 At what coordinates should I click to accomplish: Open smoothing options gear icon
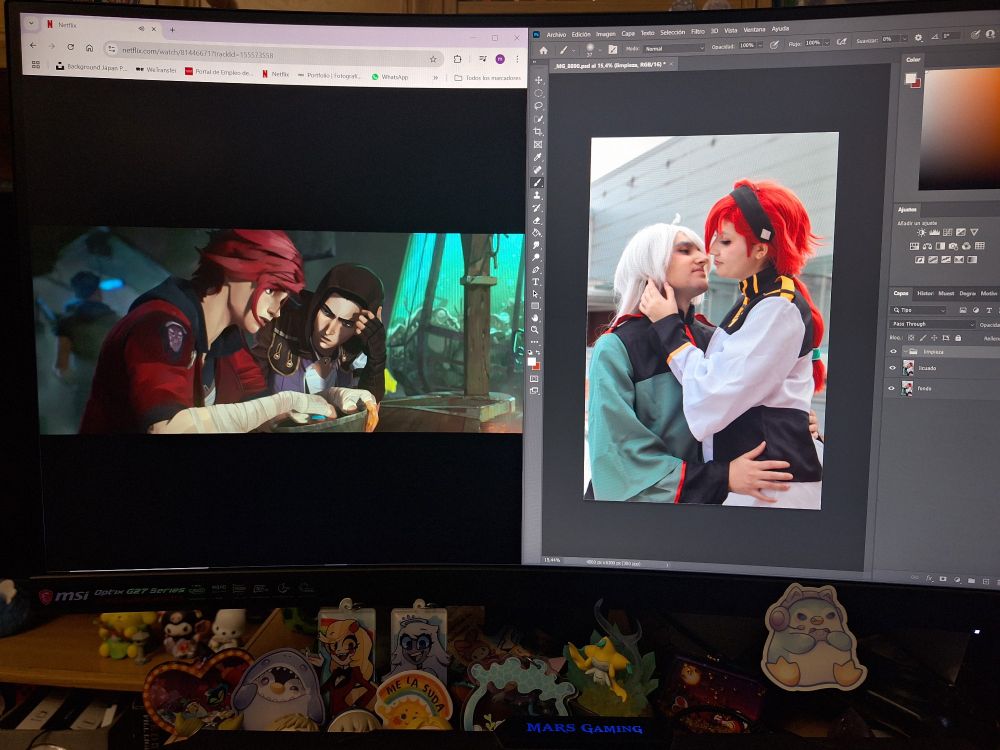click(918, 38)
